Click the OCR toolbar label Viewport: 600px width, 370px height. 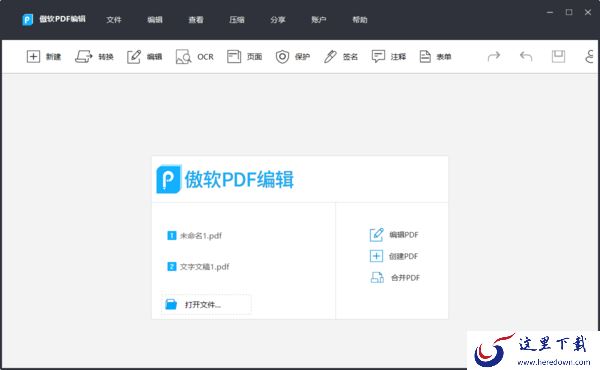coord(205,57)
